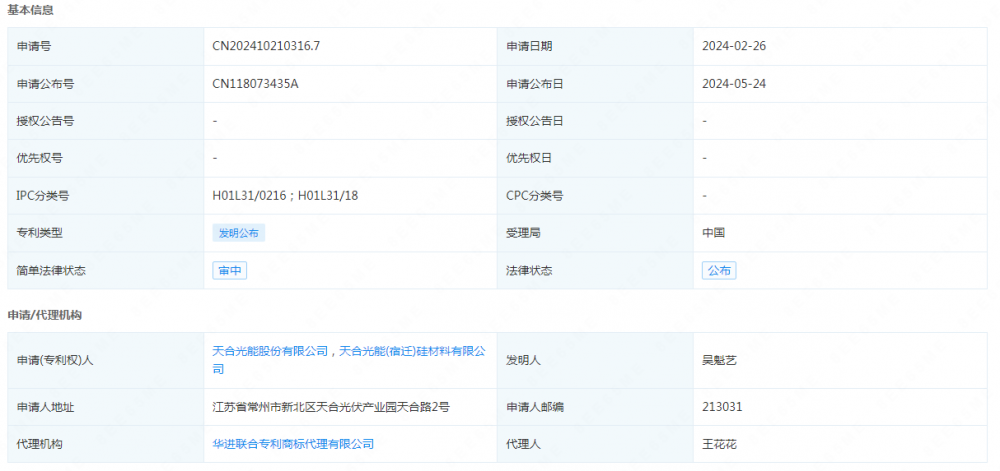Image resolution: width=1000 pixels, height=471 pixels.
Task: Click the 申请人邮编 field label
Action: [535, 407]
